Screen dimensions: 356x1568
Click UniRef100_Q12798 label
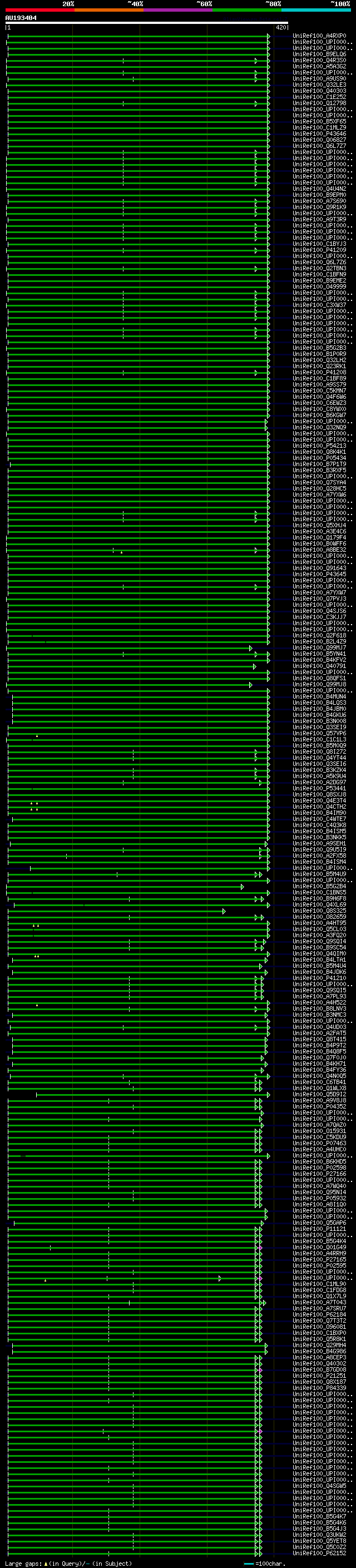pyautogui.click(x=319, y=103)
